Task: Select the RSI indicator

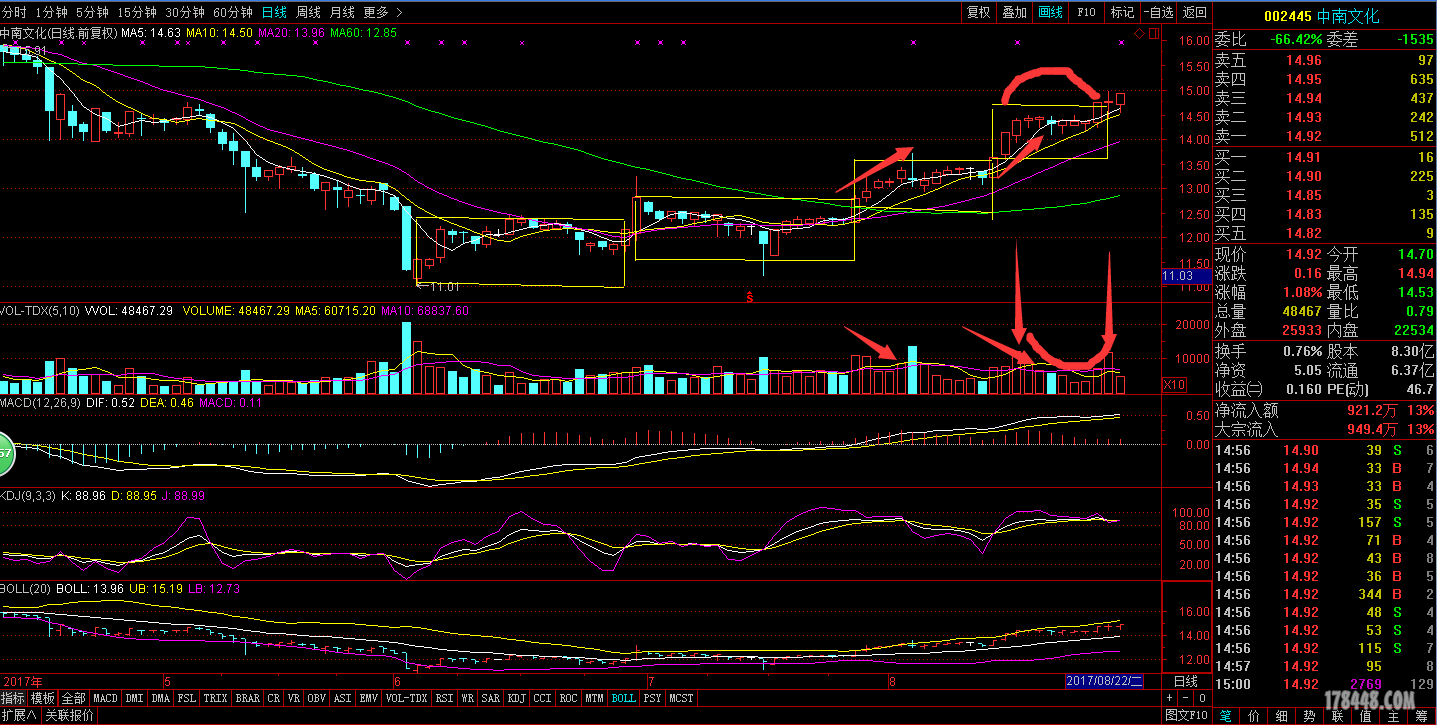Action: [443, 698]
